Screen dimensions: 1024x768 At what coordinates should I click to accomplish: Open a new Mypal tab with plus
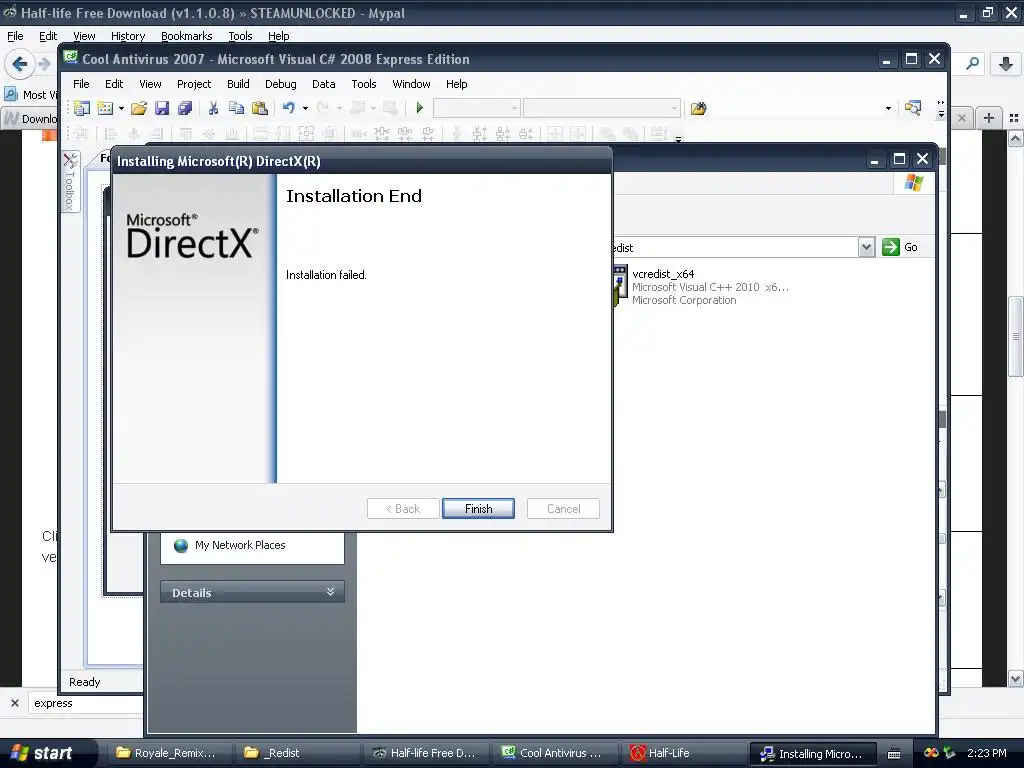pos(989,118)
